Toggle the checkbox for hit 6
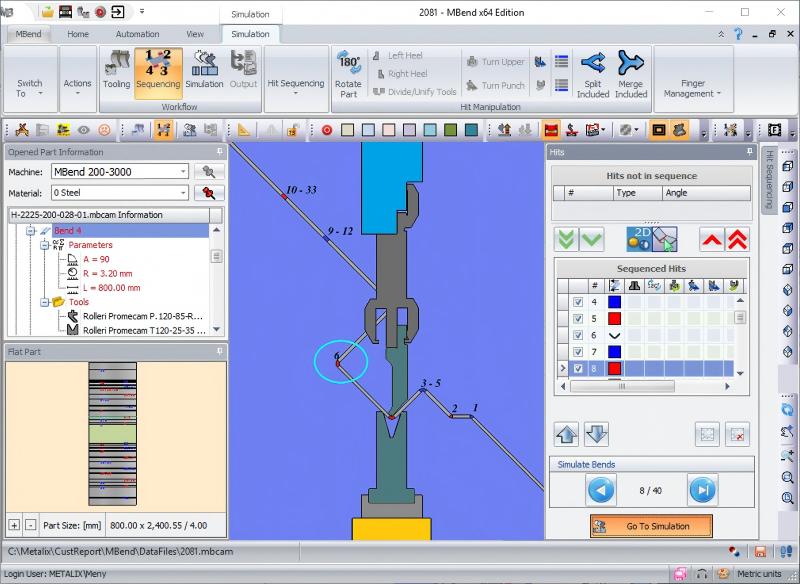 click(578, 335)
